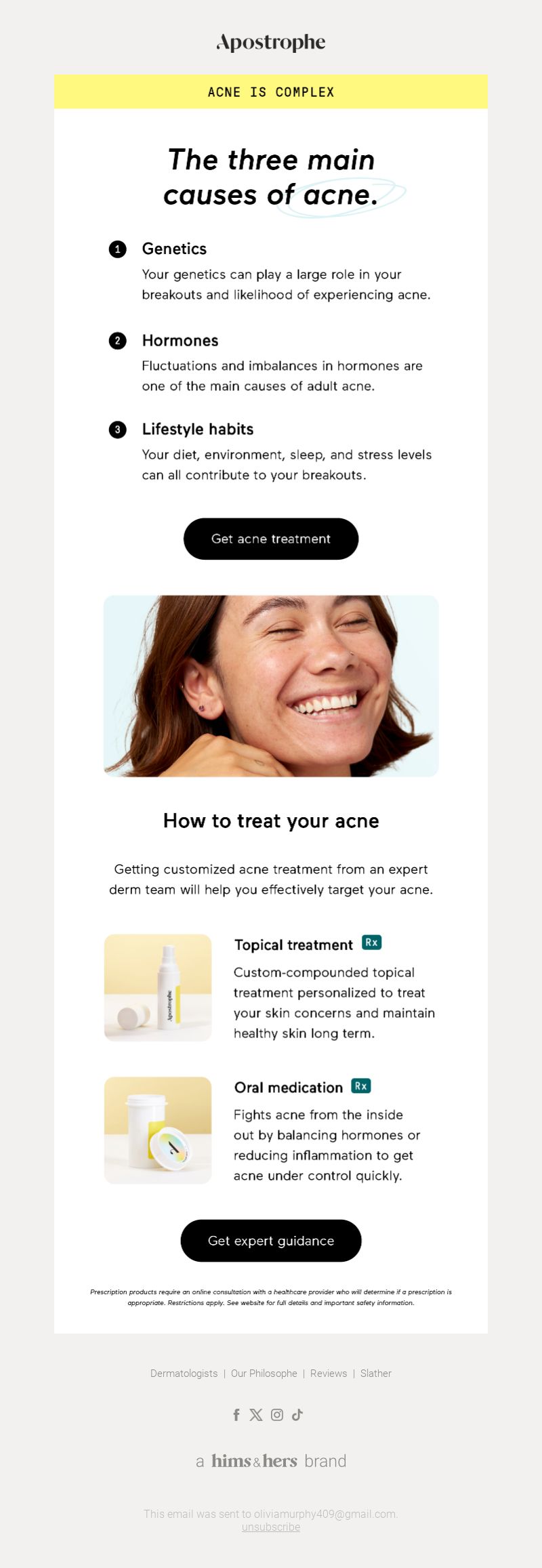
Task: Click the hims & hers brand logo
Action: (271, 1461)
